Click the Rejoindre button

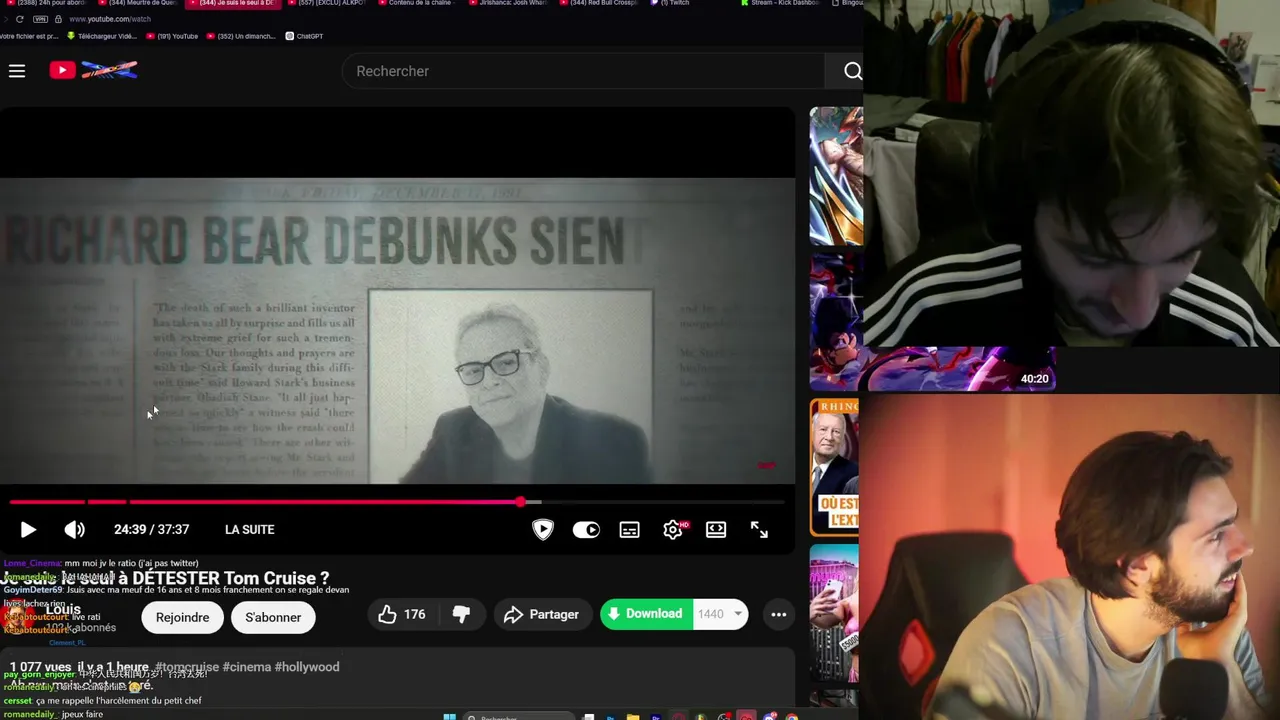(182, 617)
